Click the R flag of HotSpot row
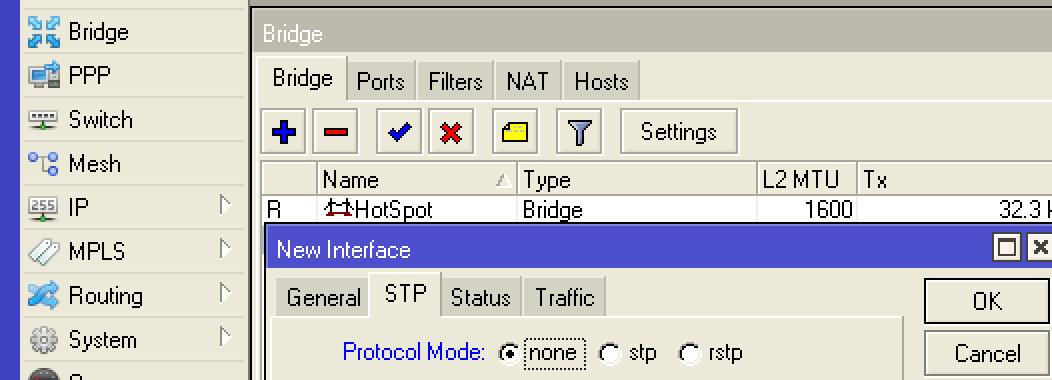The width and height of the screenshot is (1052, 380). tap(274, 210)
